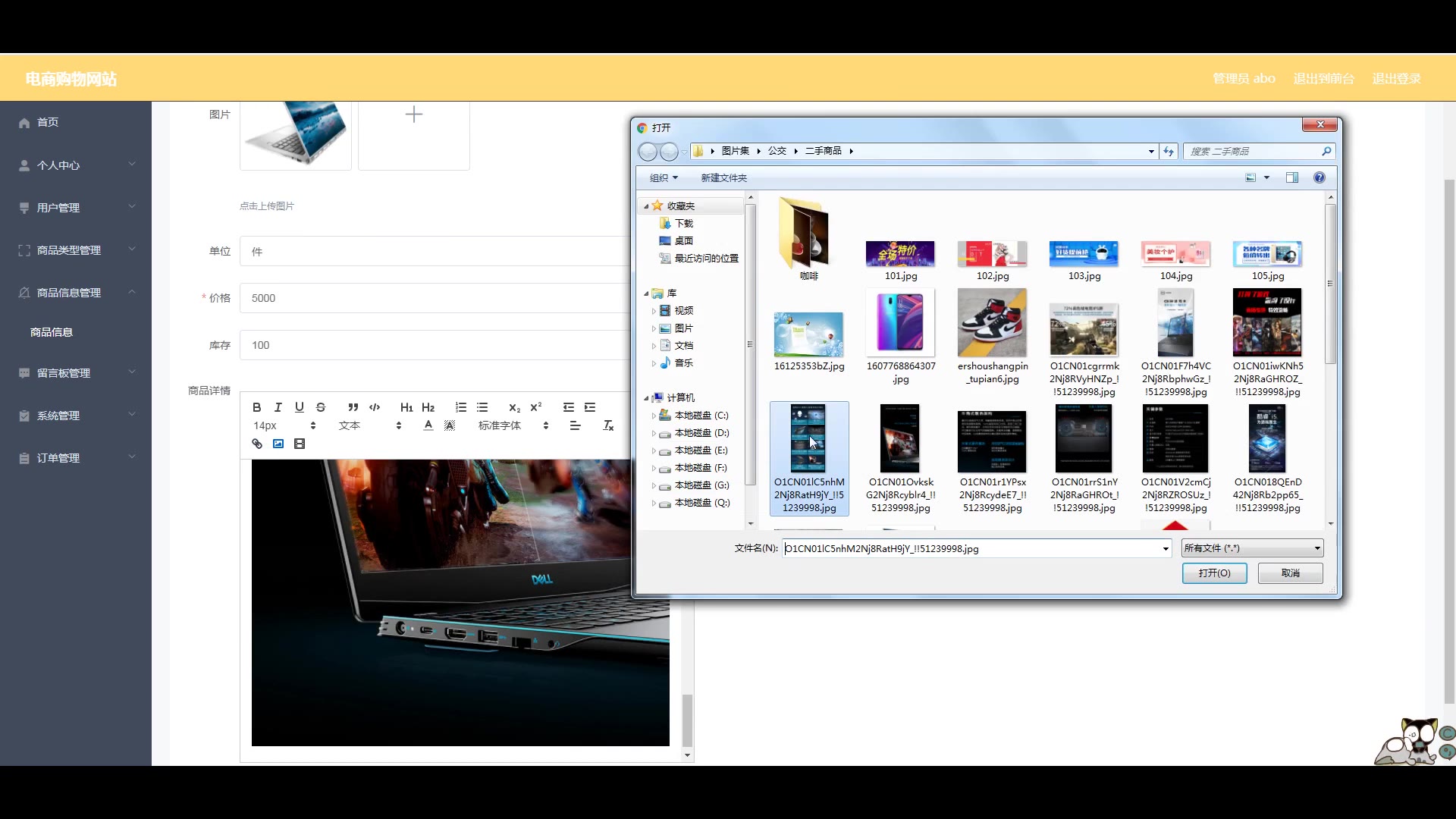Toggle italic formatting in editor

[x=278, y=407]
